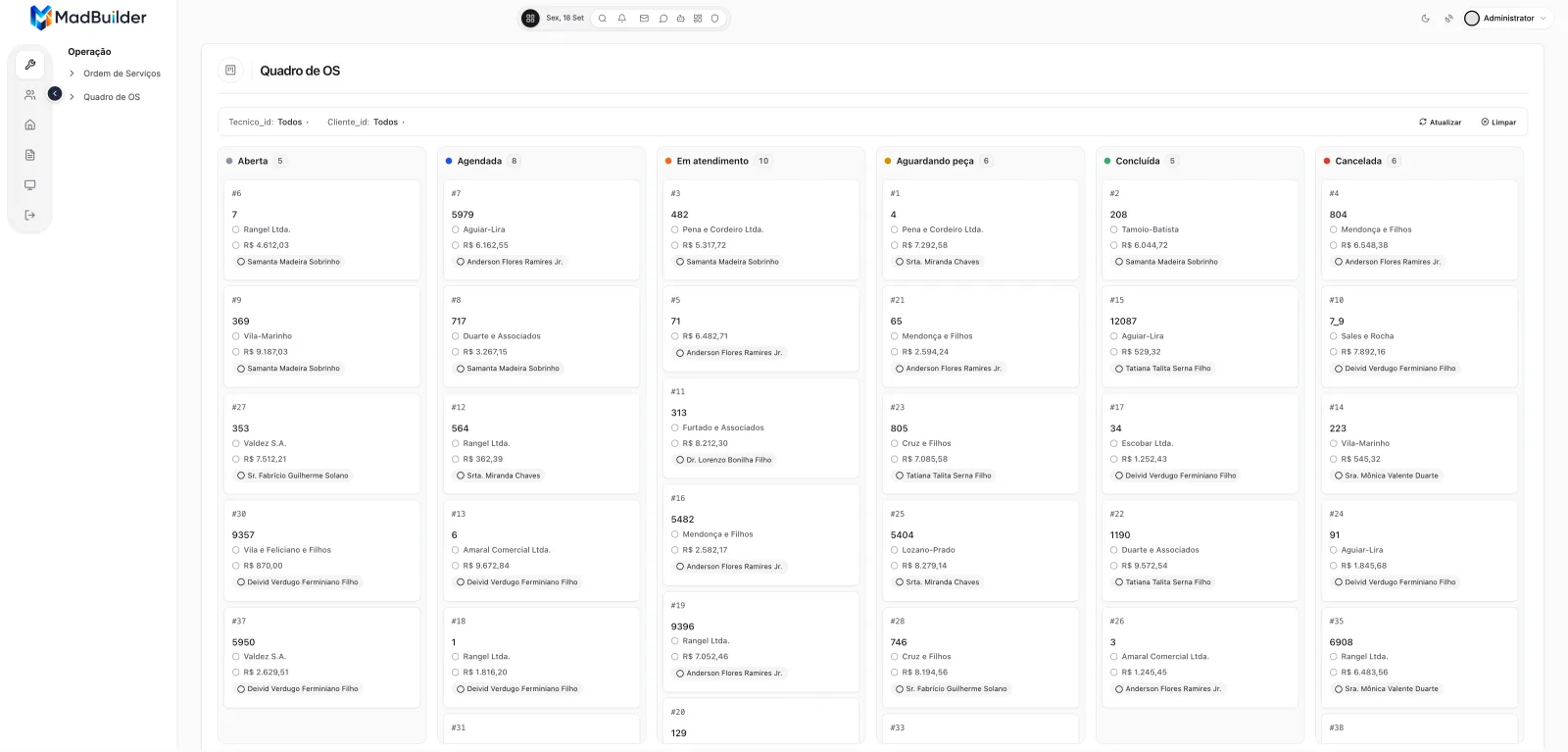The height and width of the screenshot is (752, 1568).
Task: Click Sra. Mônica Valente Duarte tag on card #14
Action: [x=1387, y=476]
